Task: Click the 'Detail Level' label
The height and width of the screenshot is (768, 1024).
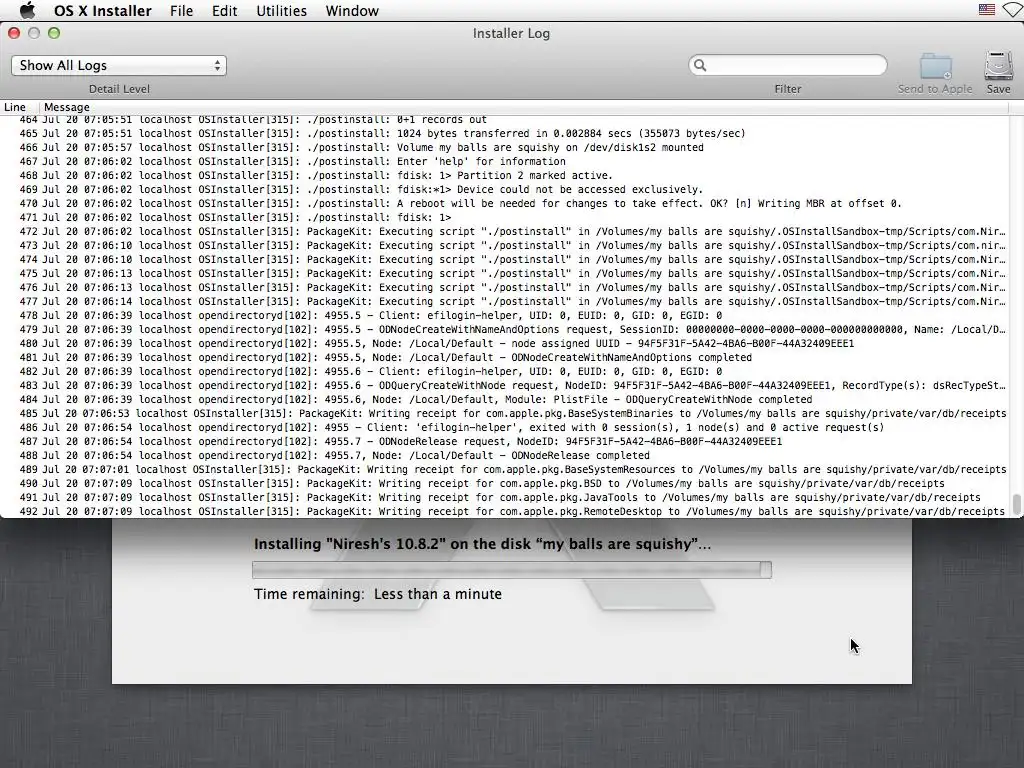Action: coord(119,89)
